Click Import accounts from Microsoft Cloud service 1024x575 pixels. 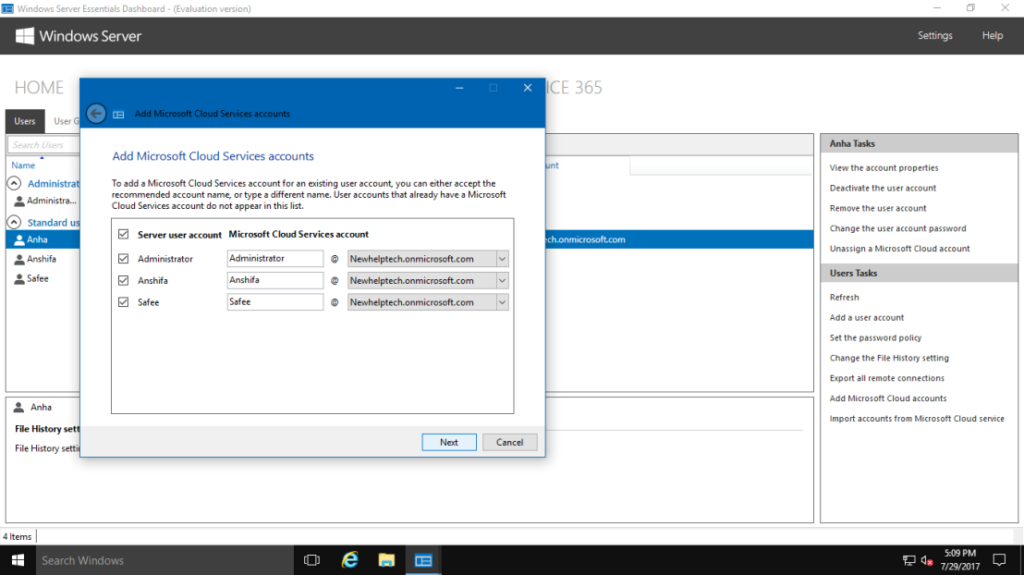917,419
